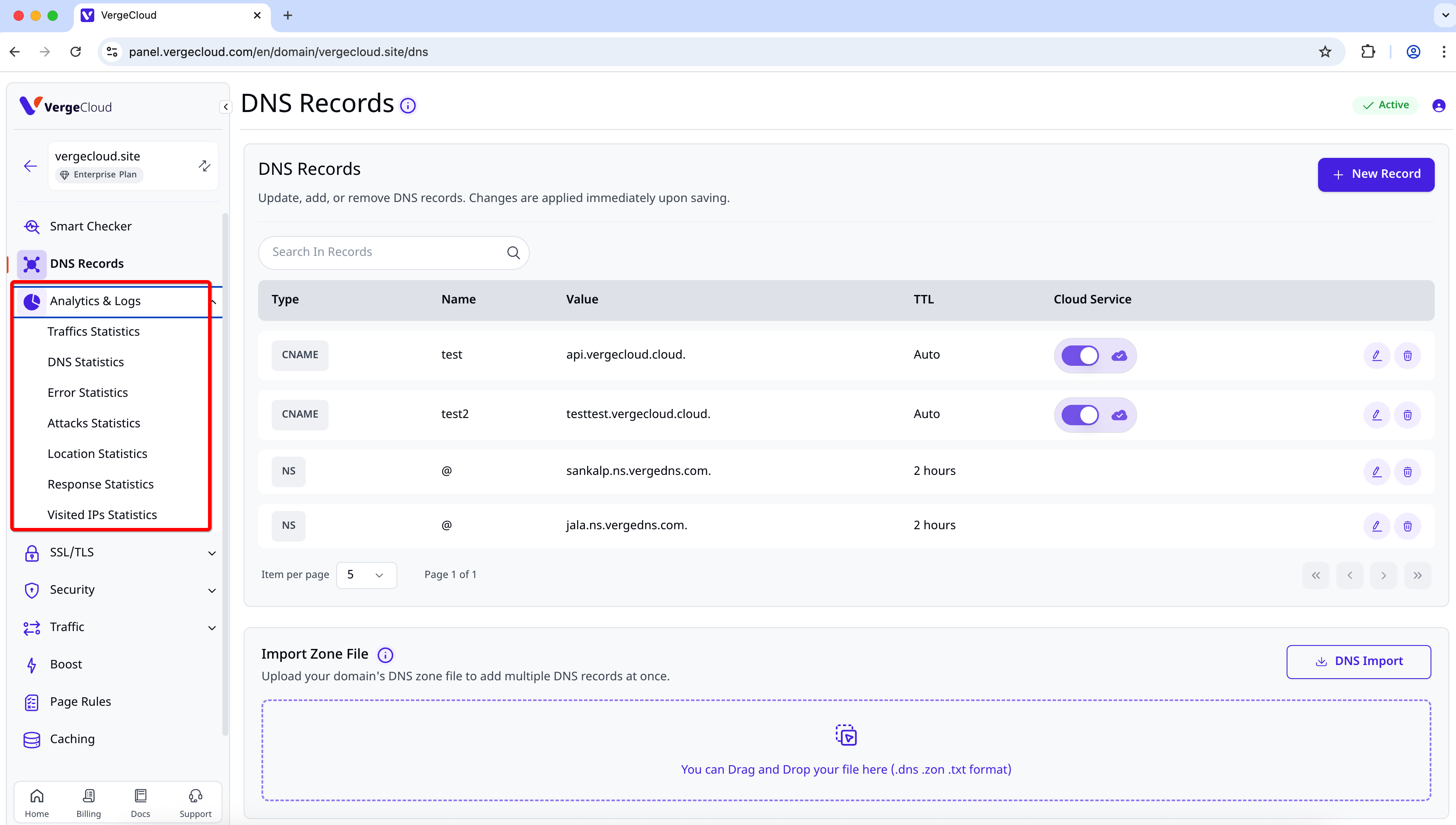Open Support from the bottom bar

pos(196,803)
